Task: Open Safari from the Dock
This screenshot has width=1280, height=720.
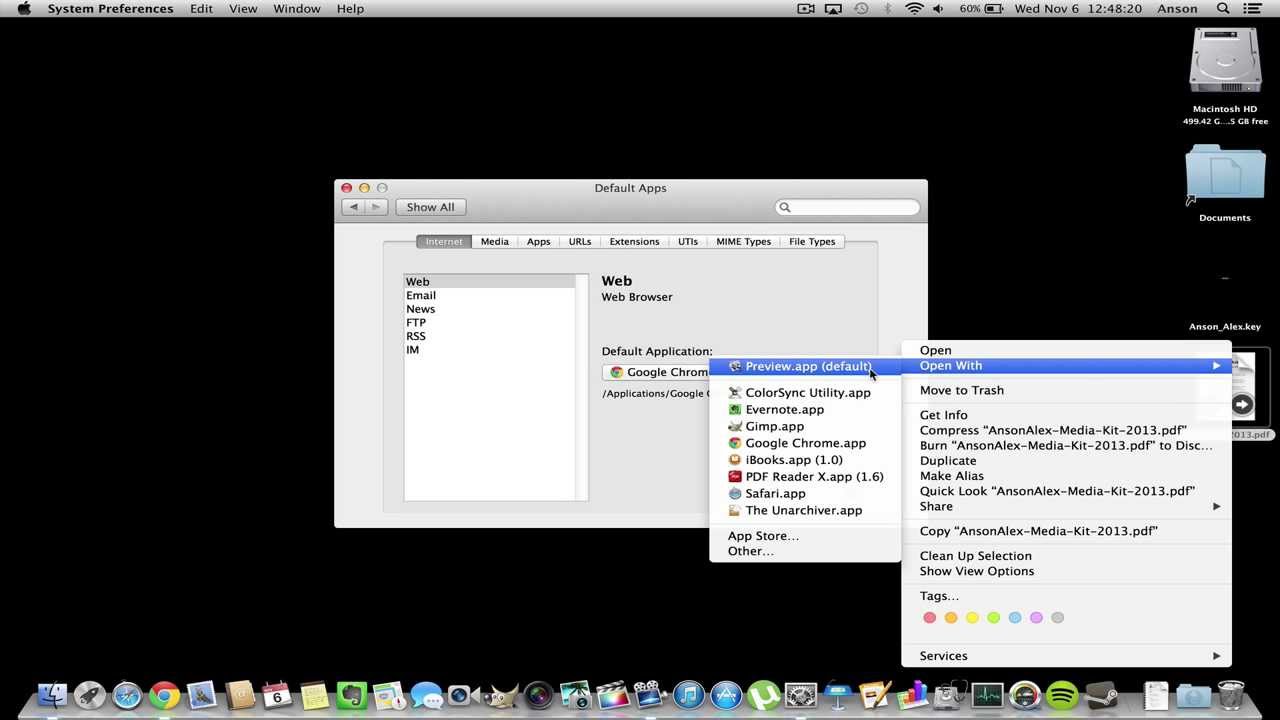Action: [126, 695]
